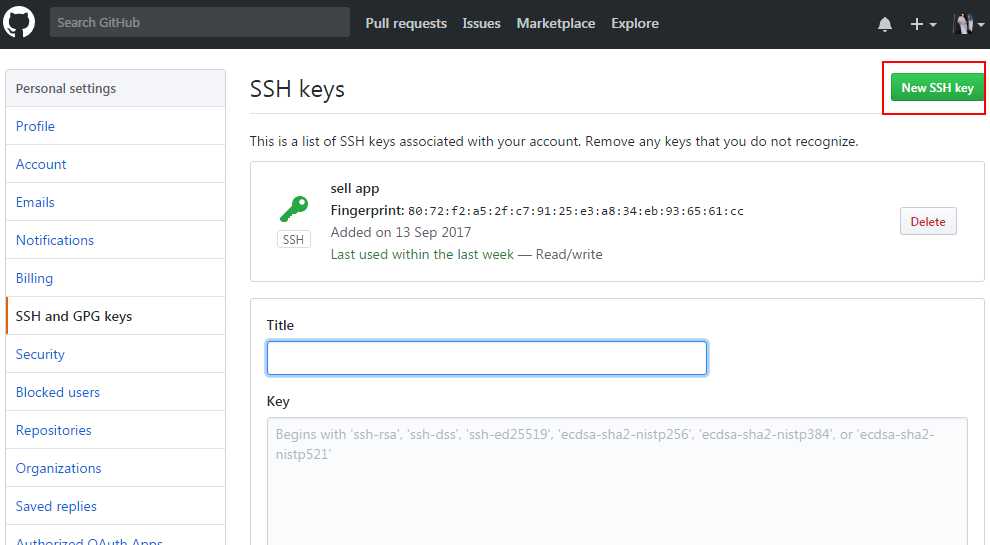Open the notifications bell
Screen dimensions: 990x545
885,24
